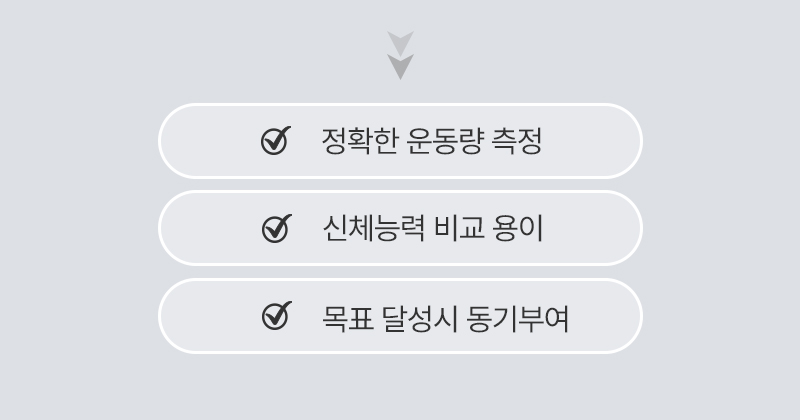Viewport: 800px width, 420px height.
Task: Toggle the checkmark beside 정확한 운동량 측정
Action: click(x=275, y=141)
